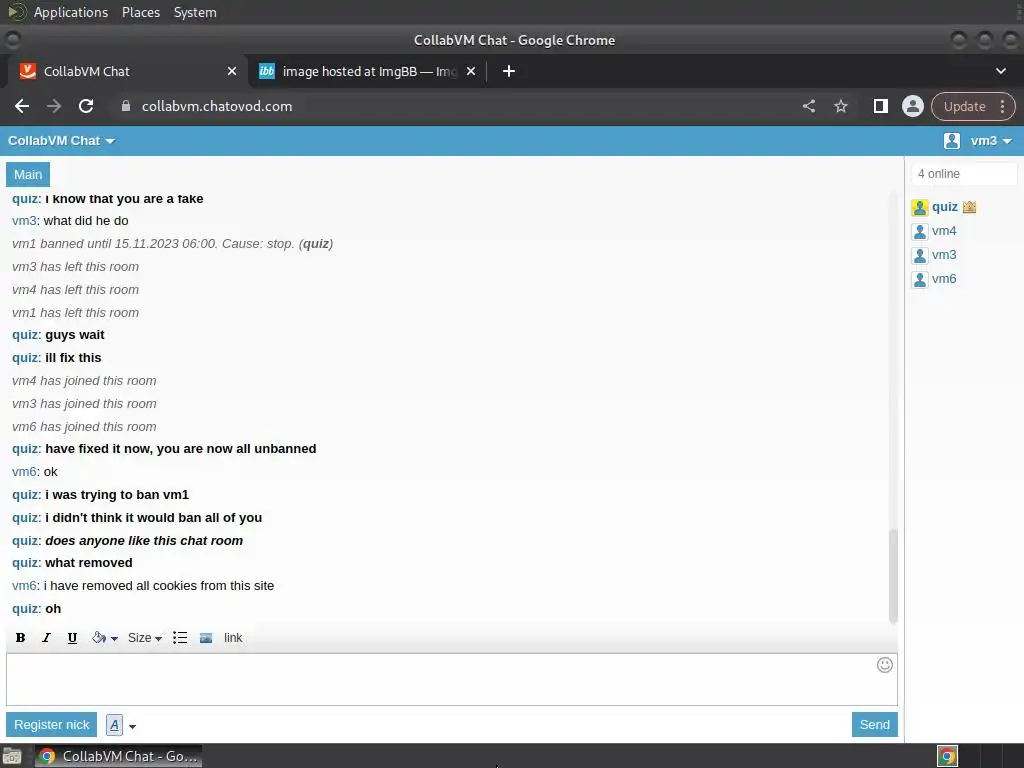This screenshot has height=768, width=1024.
Task: Toggle the Chrome side panel
Action: point(880,106)
